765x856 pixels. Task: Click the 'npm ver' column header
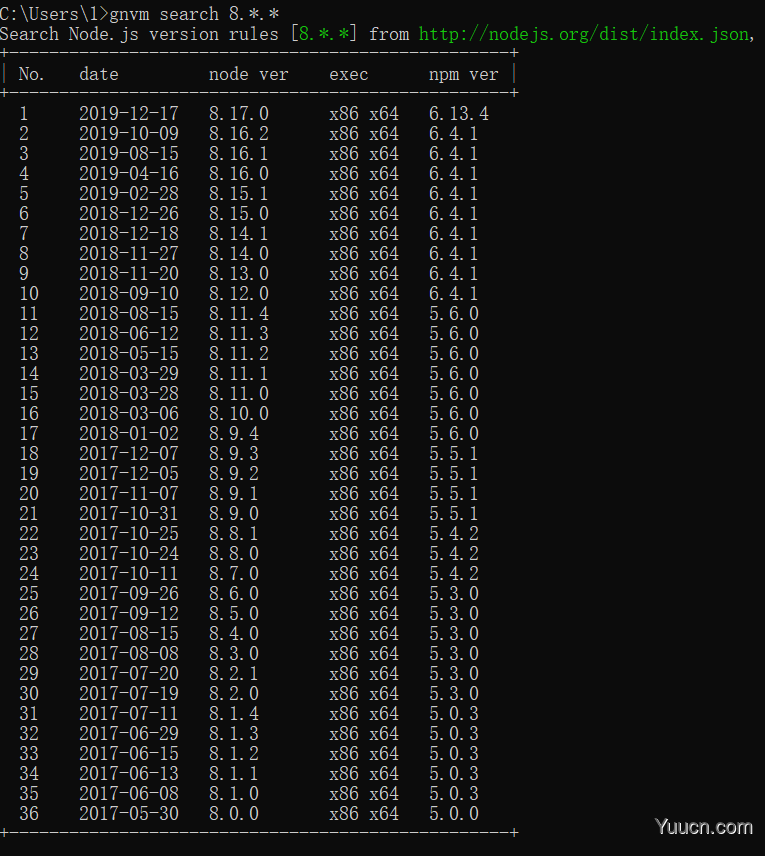464,74
